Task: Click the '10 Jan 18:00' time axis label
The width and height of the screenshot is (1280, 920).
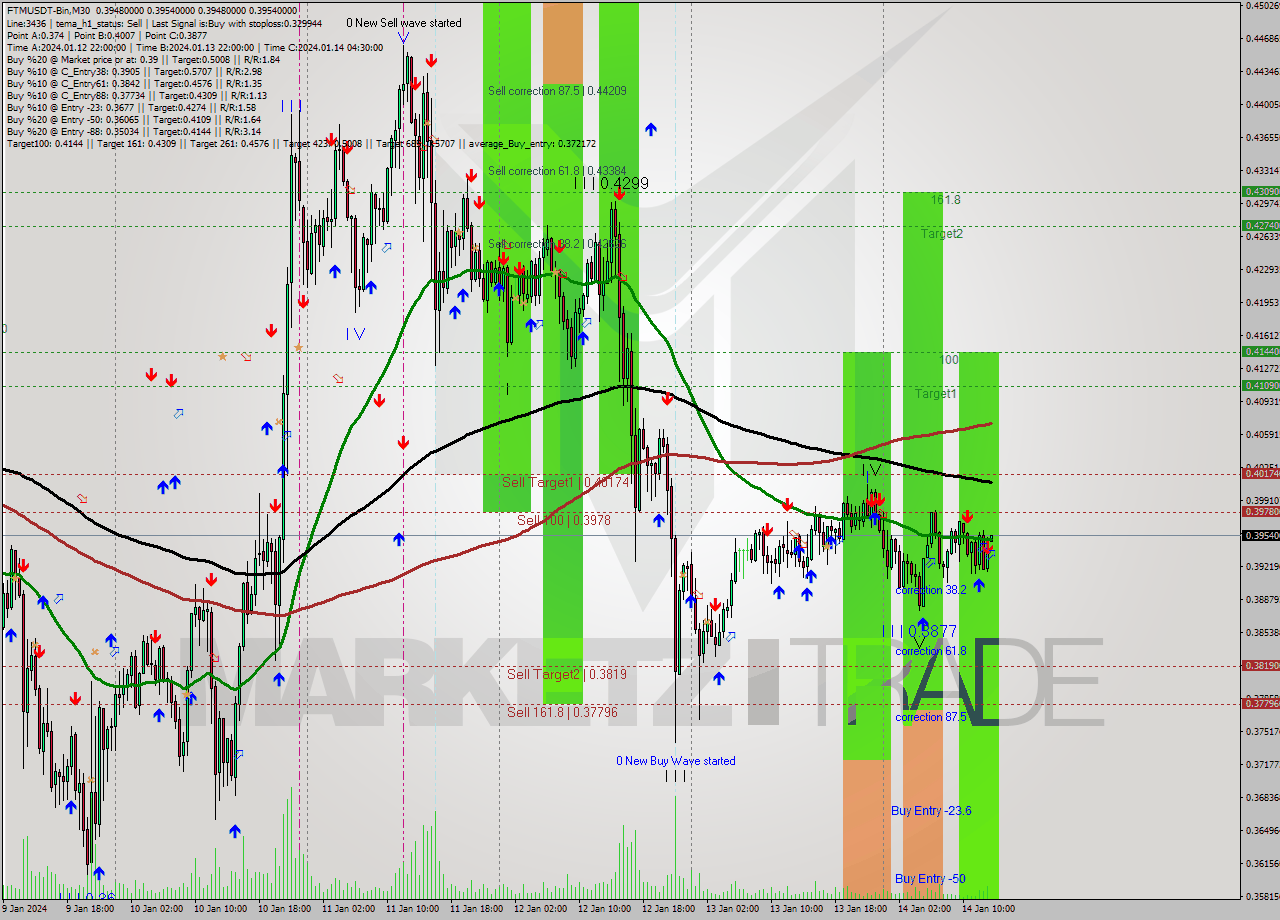Action: 285,909
